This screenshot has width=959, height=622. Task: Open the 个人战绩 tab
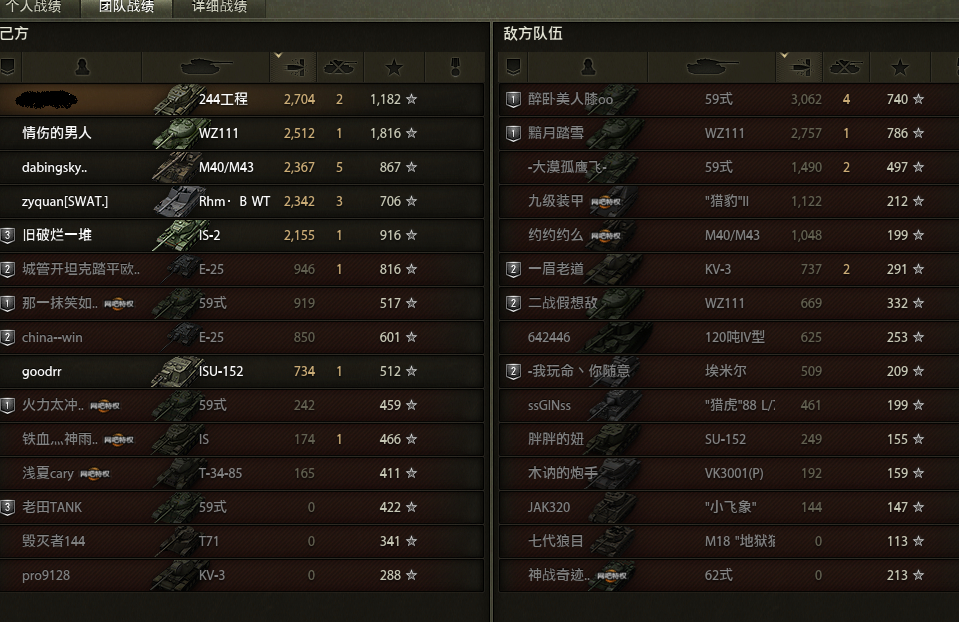click(x=34, y=7)
